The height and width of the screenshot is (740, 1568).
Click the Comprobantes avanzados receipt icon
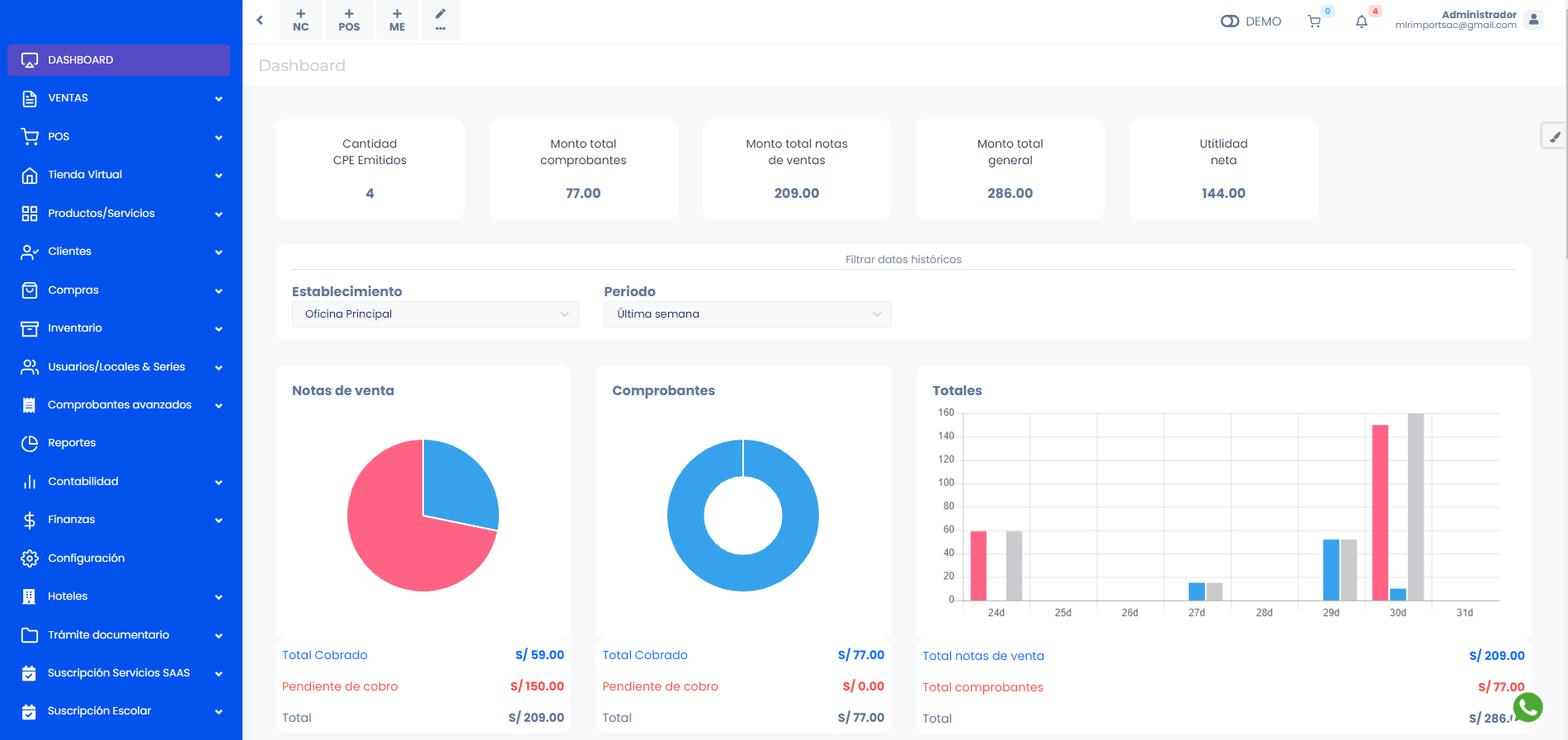point(30,405)
